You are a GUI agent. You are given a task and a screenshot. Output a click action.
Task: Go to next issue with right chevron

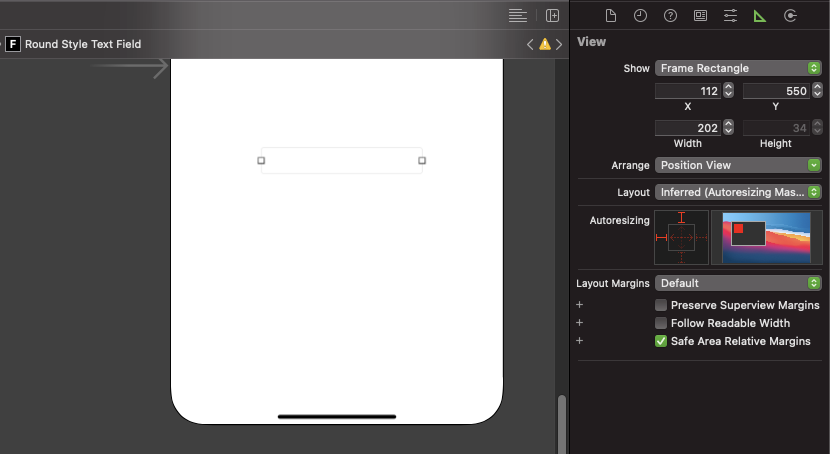tap(559, 44)
